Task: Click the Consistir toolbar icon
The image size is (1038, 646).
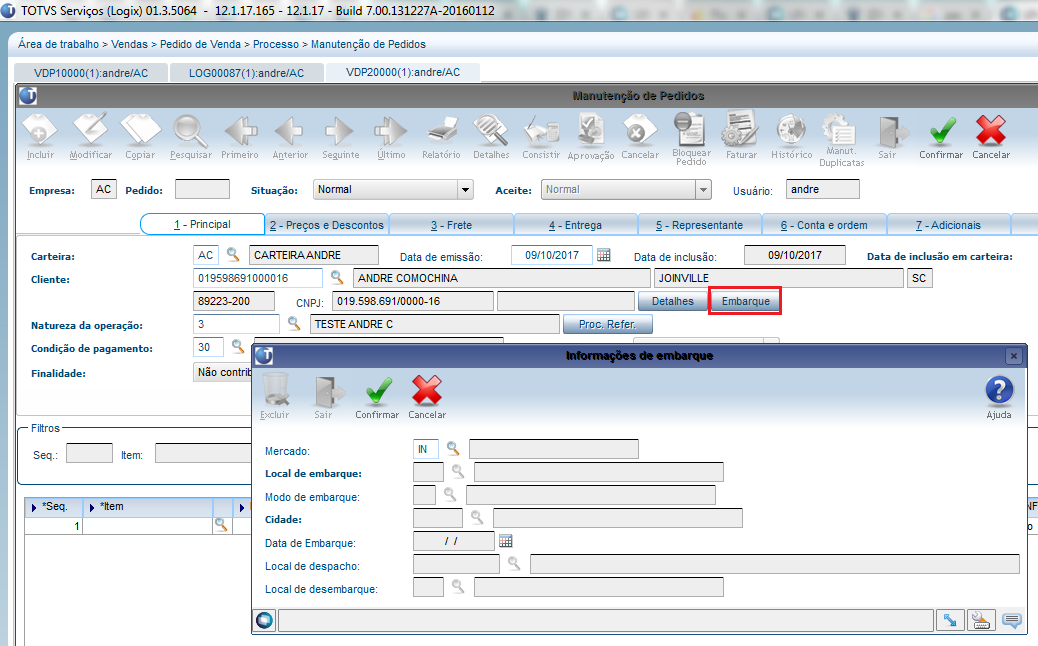Action: [x=541, y=136]
